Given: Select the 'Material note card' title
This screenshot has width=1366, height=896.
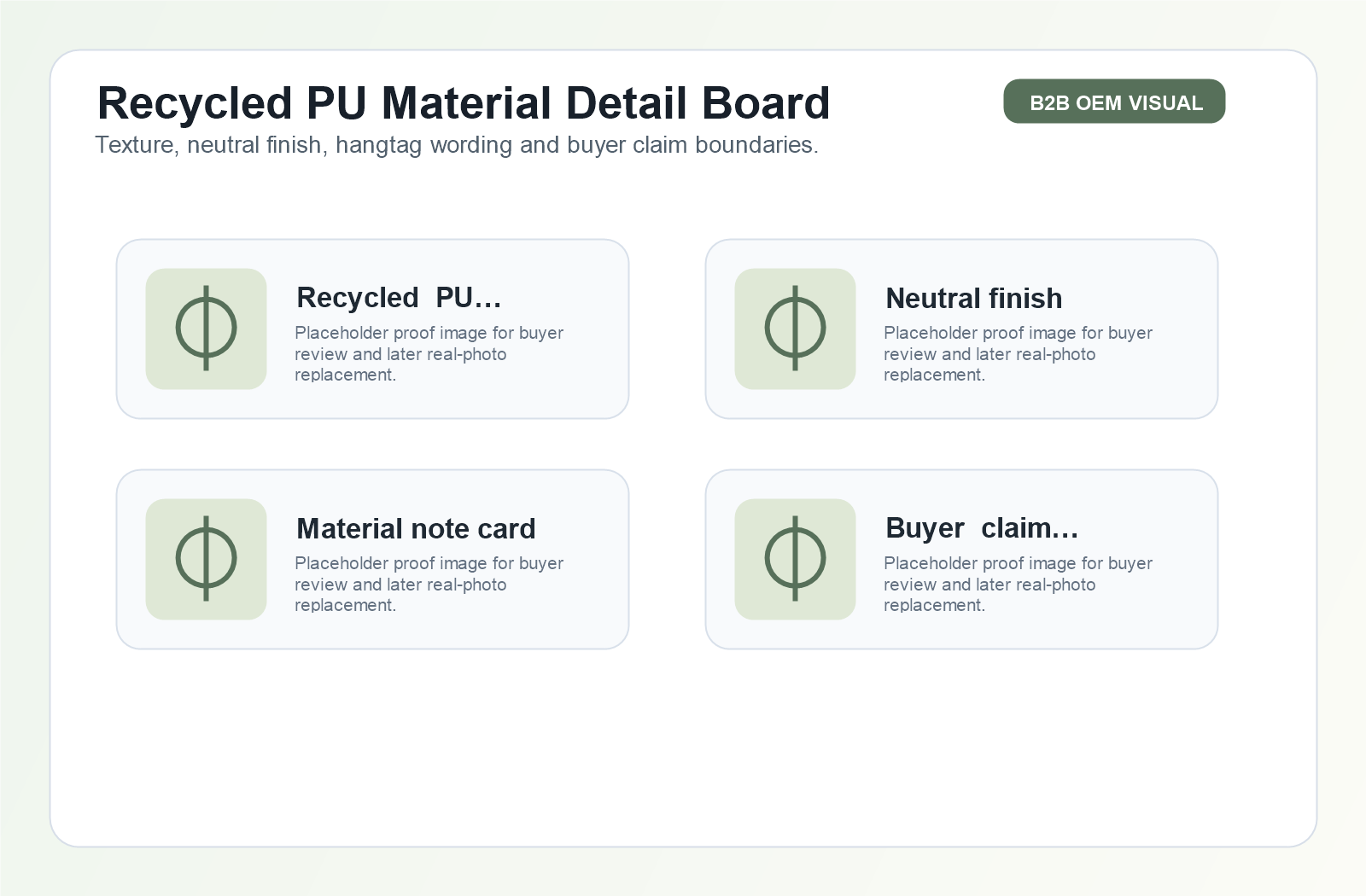Looking at the screenshot, I should pyautogui.click(x=416, y=529).
